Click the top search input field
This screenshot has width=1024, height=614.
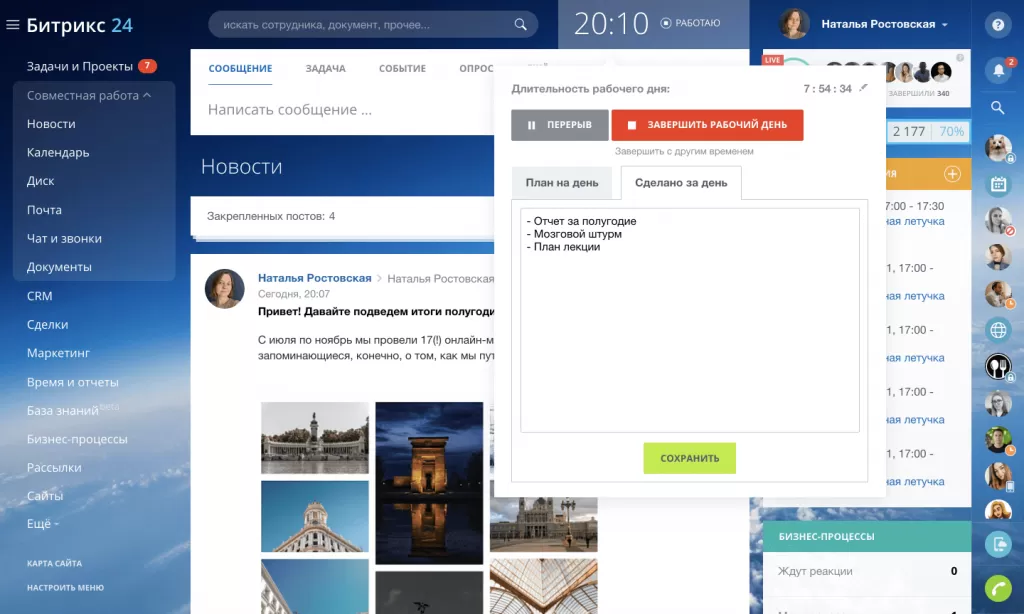(365, 24)
